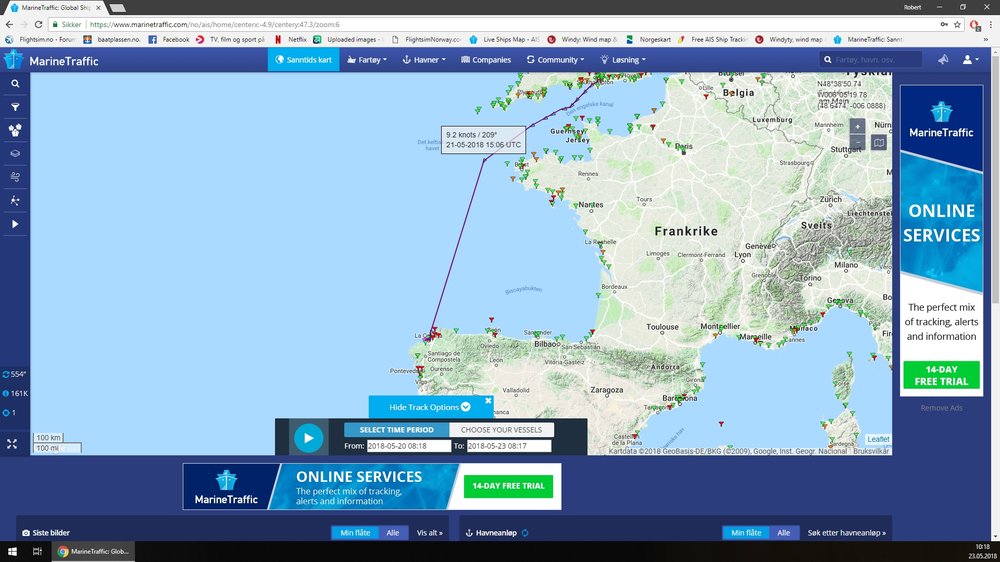Click the taskbar clock
This screenshot has width=1000, height=562.
[982, 551]
